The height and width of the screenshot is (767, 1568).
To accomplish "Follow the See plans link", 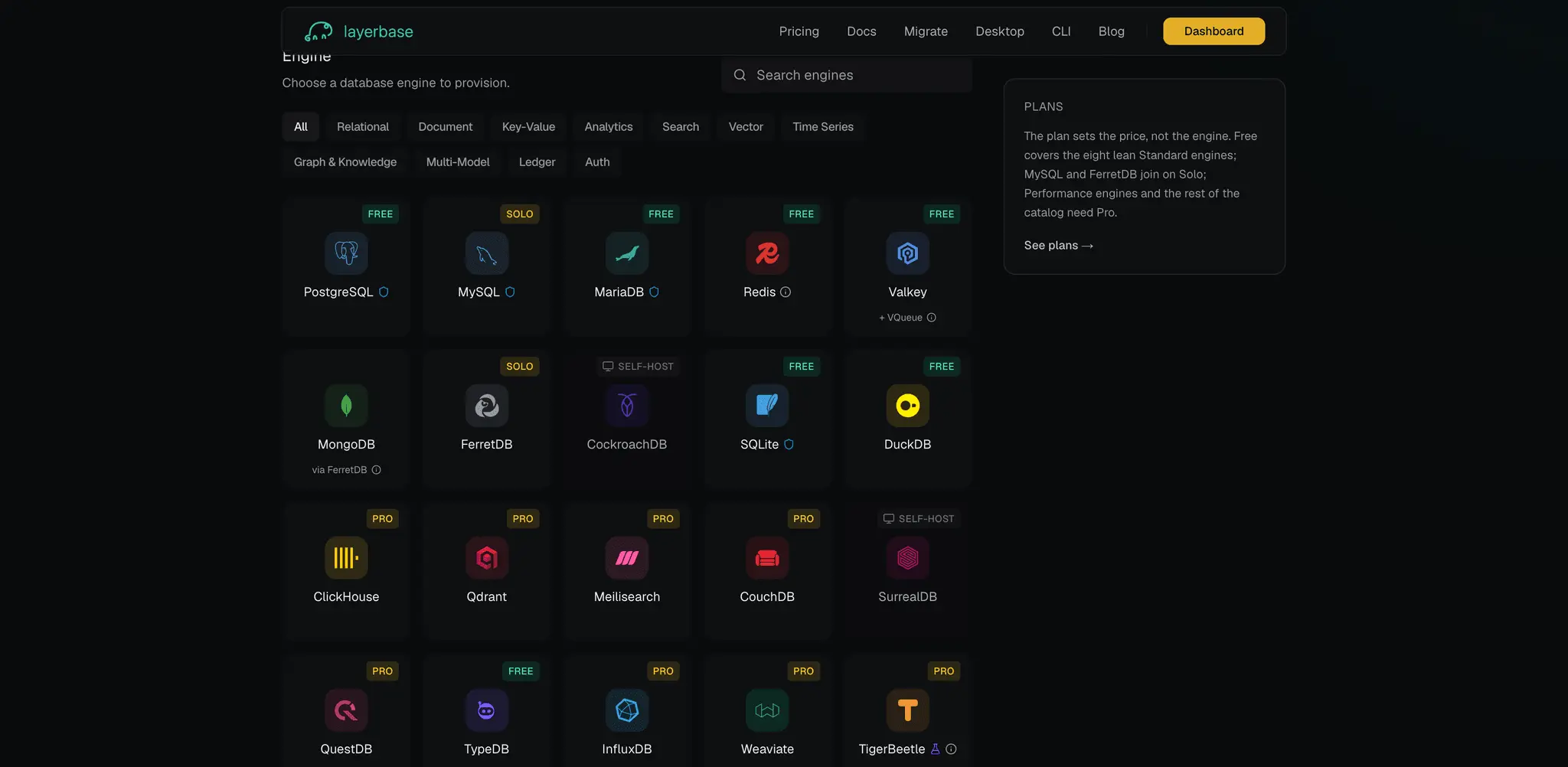I will point(1059,246).
